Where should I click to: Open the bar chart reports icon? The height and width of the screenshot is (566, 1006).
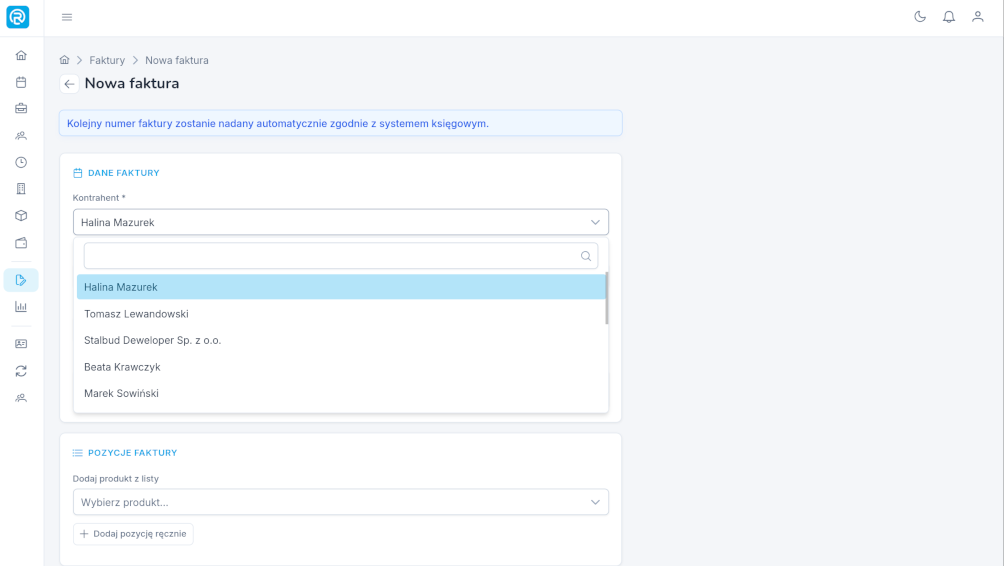click(21, 307)
